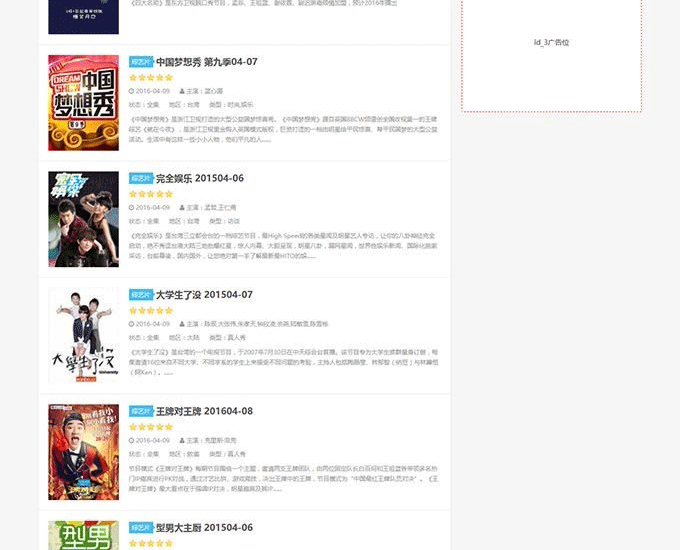Click the cast names in 中国梦想秀 entry
680x550 pixels.
coord(214,91)
